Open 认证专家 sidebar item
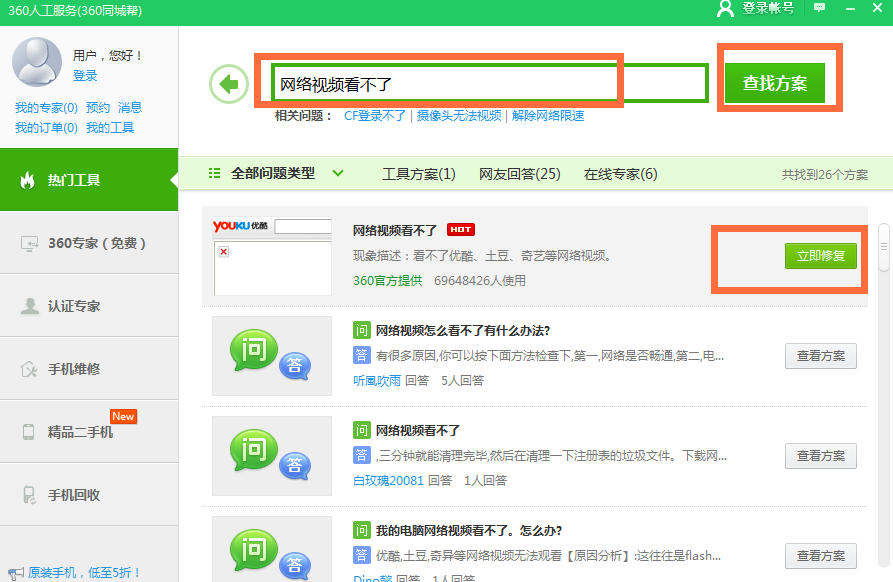The height and width of the screenshot is (582, 893). (89, 306)
